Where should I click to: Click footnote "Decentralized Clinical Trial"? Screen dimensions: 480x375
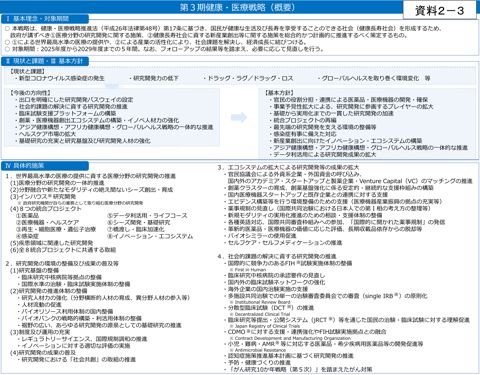coord(260,314)
